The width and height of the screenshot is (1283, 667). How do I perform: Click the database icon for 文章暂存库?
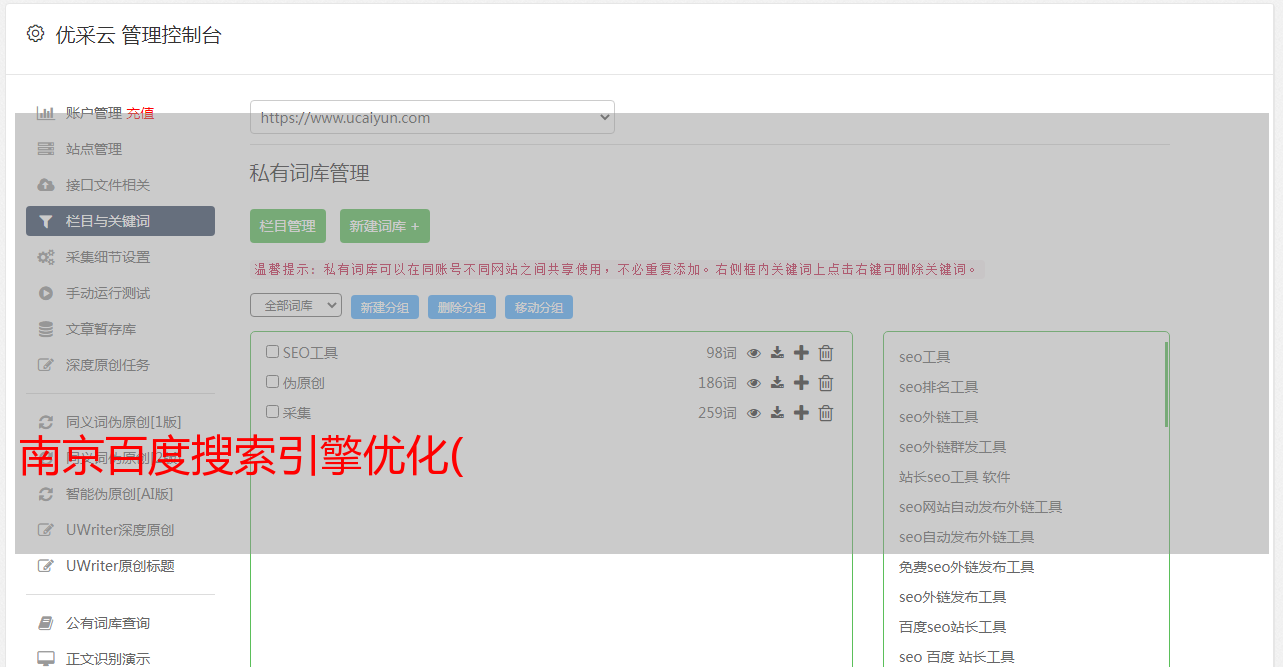click(46, 329)
